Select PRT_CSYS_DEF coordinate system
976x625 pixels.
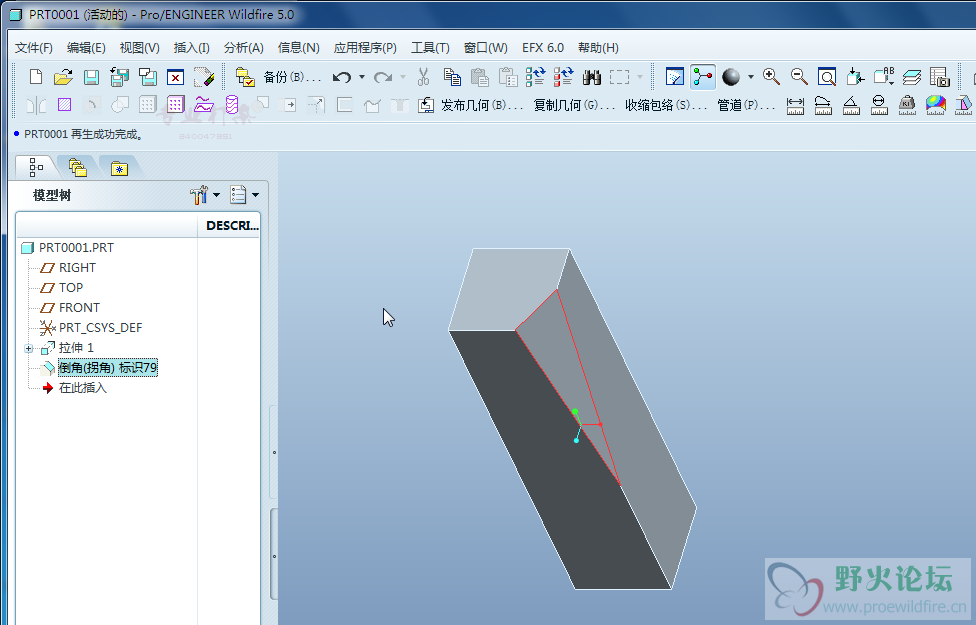[100, 327]
